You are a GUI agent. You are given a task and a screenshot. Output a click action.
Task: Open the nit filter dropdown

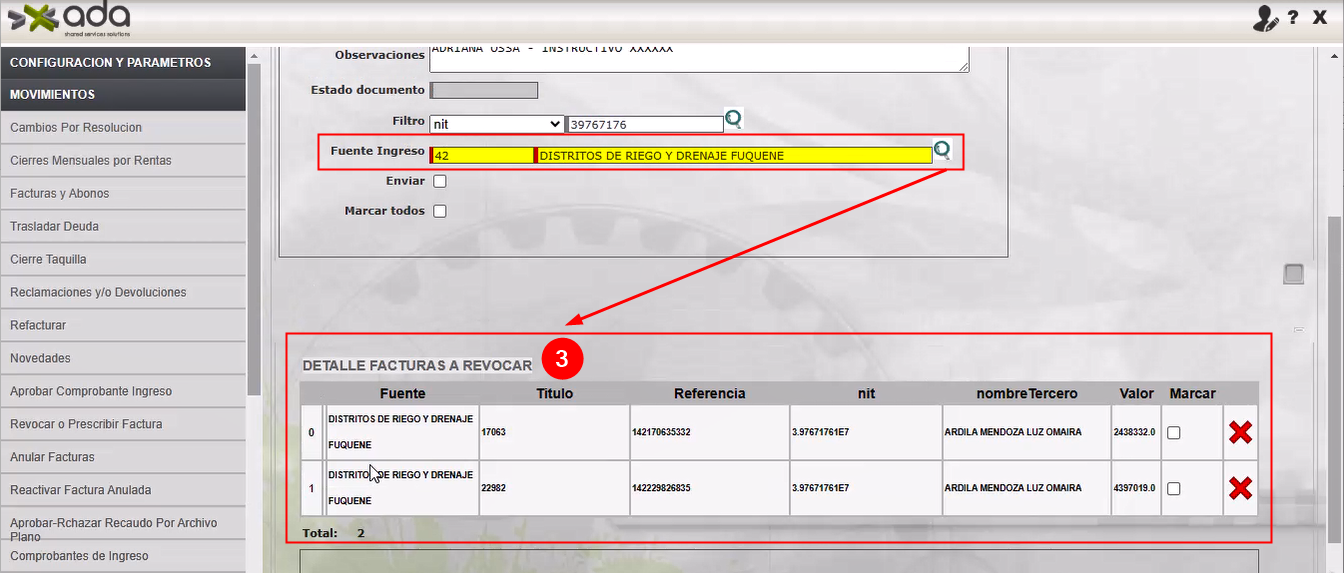pyautogui.click(x=496, y=125)
